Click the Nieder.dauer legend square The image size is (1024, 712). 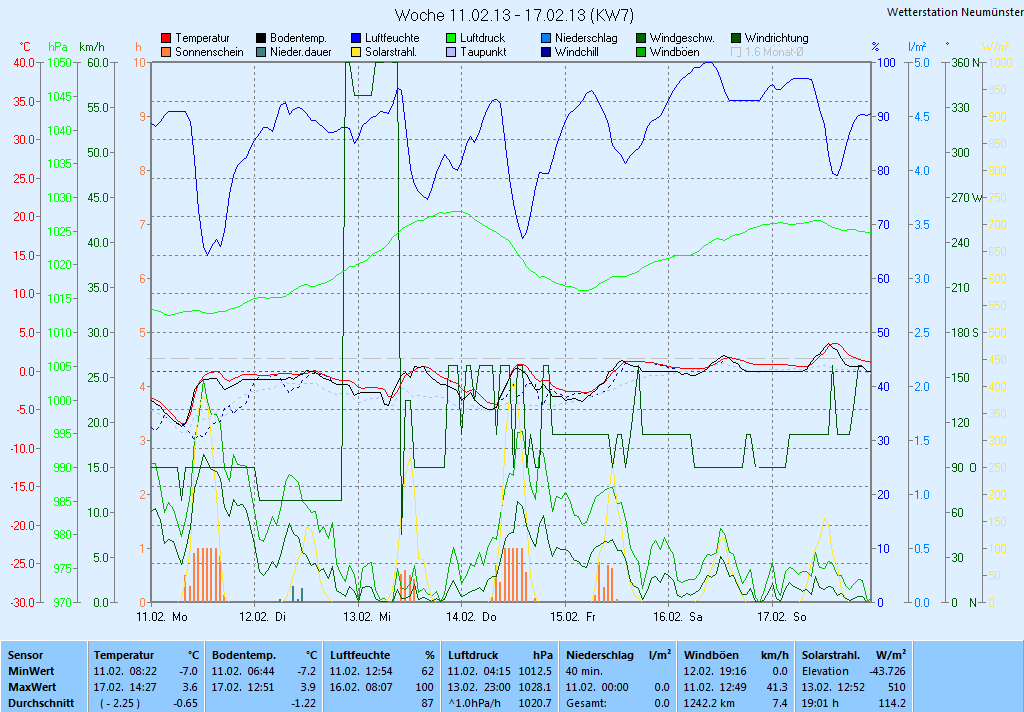(x=261, y=52)
